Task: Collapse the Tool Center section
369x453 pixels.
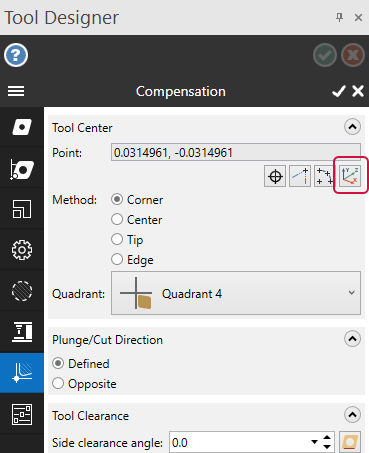Action: [x=352, y=127]
